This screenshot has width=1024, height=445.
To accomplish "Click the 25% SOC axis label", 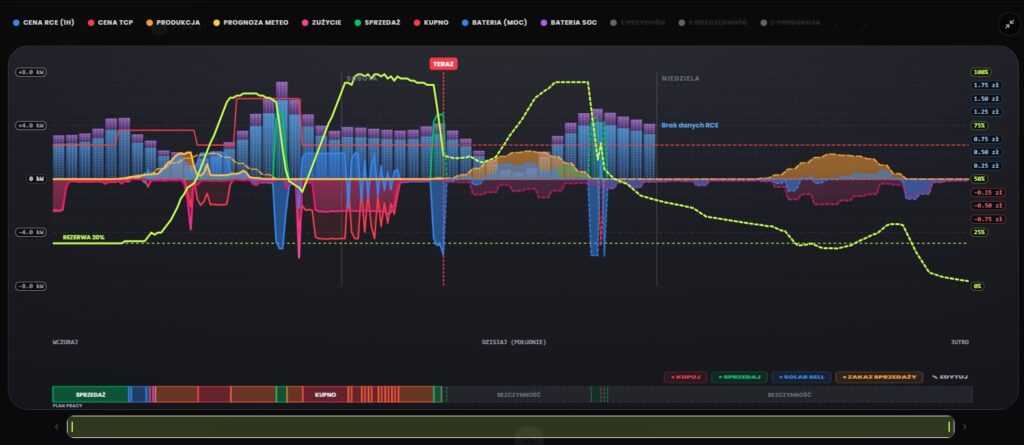I will pyautogui.click(x=980, y=232).
